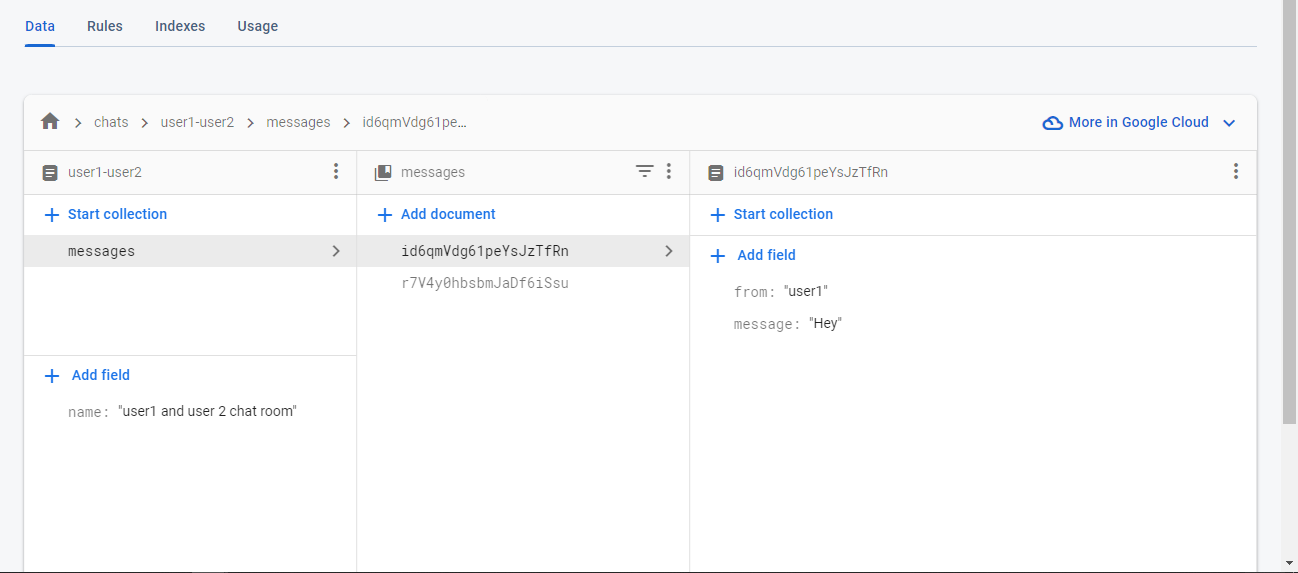This screenshot has height=573, width=1298.
Task: Click the name field value "user1 and user 2 chat room"
Action: [207, 411]
